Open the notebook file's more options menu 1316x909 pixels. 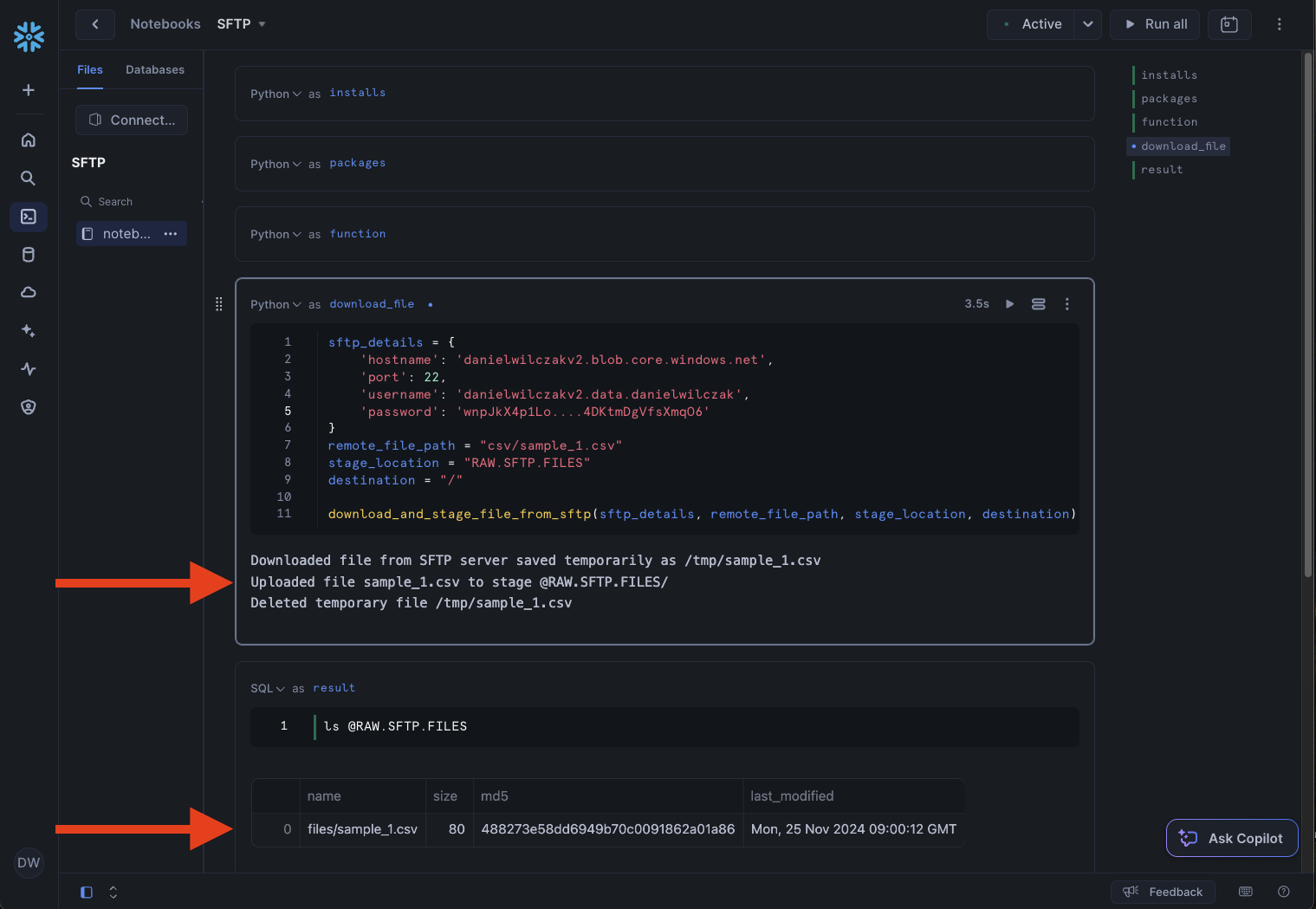[x=171, y=234]
